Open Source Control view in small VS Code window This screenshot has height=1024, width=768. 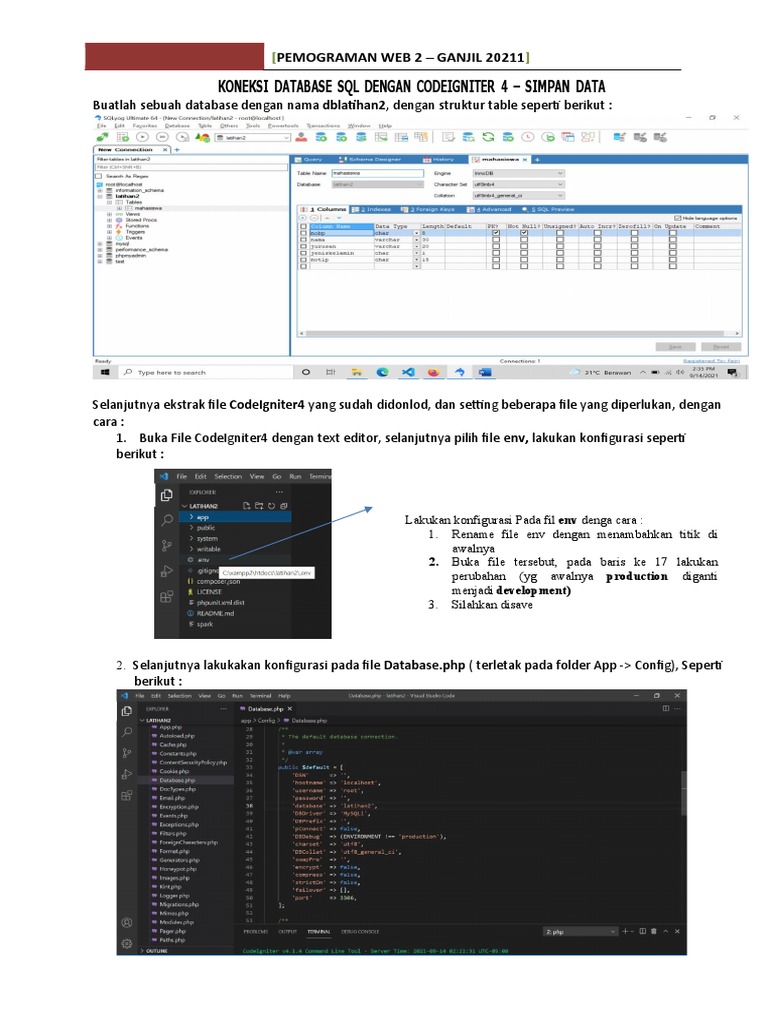(x=166, y=546)
